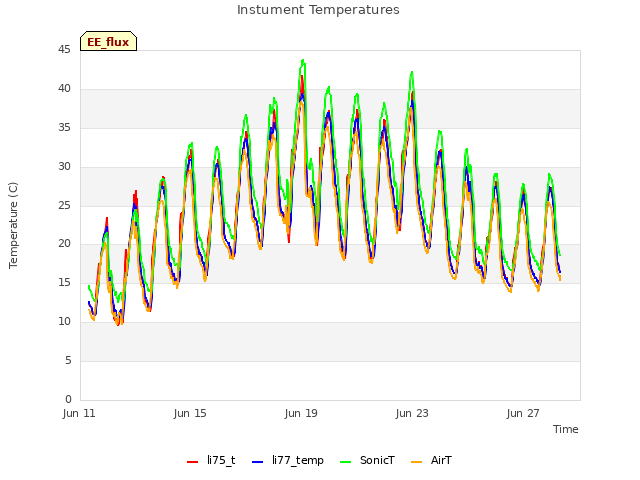Click the 30 y-axis tick label
The width and height of the screenshot is (640, 480).
tap(64, 167)
